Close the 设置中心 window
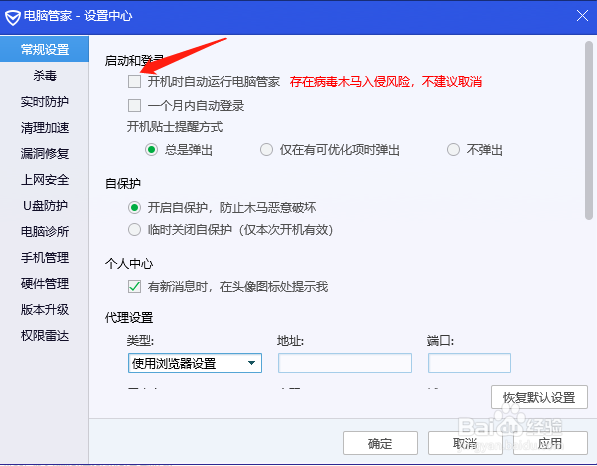Screen dimensions: 597x466 583,16
